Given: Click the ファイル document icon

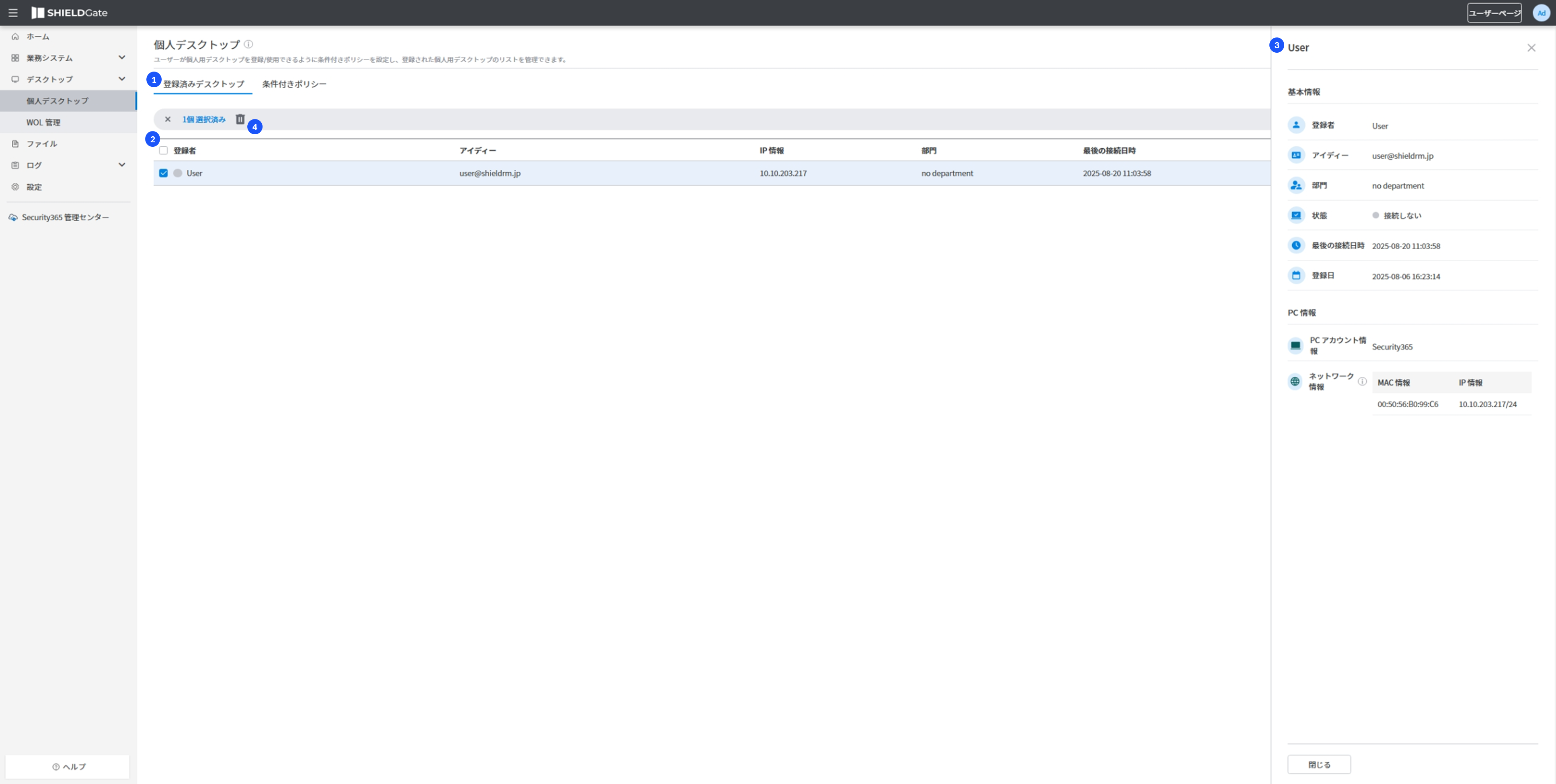Looking at the screenshot, I should tap(15, 144).
